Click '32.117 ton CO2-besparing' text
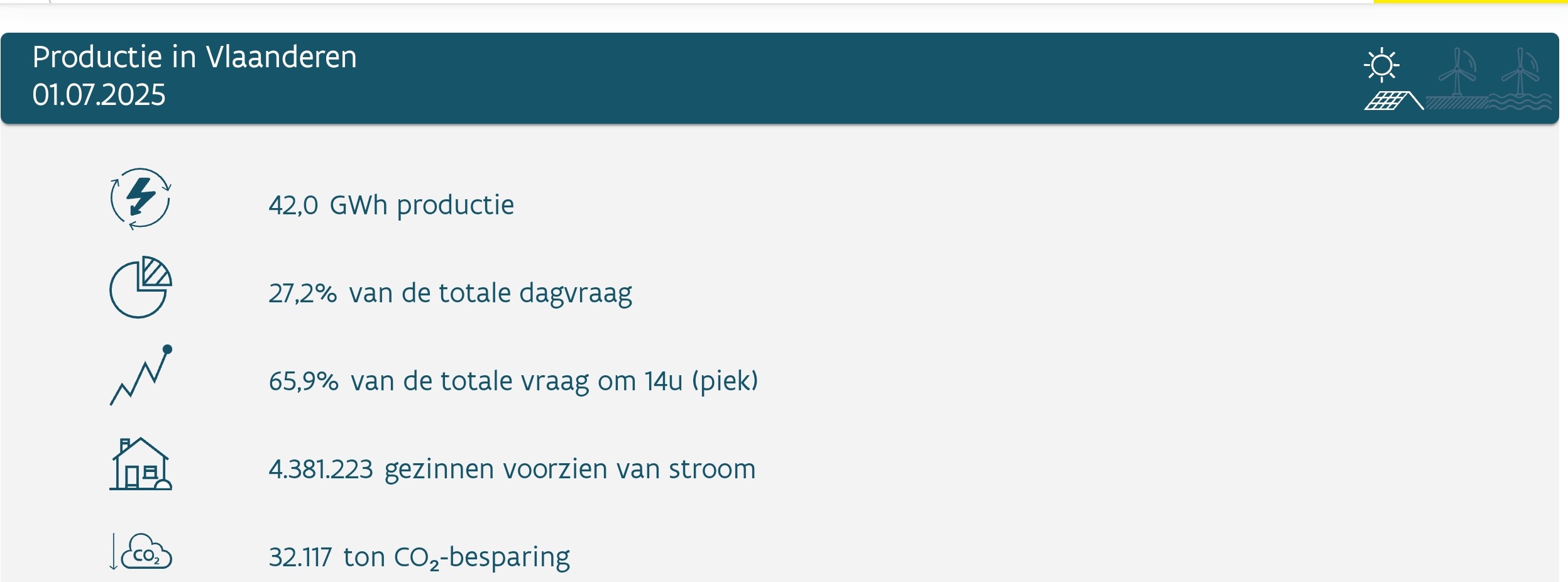Screen dimensions: 1568x582 419,558
